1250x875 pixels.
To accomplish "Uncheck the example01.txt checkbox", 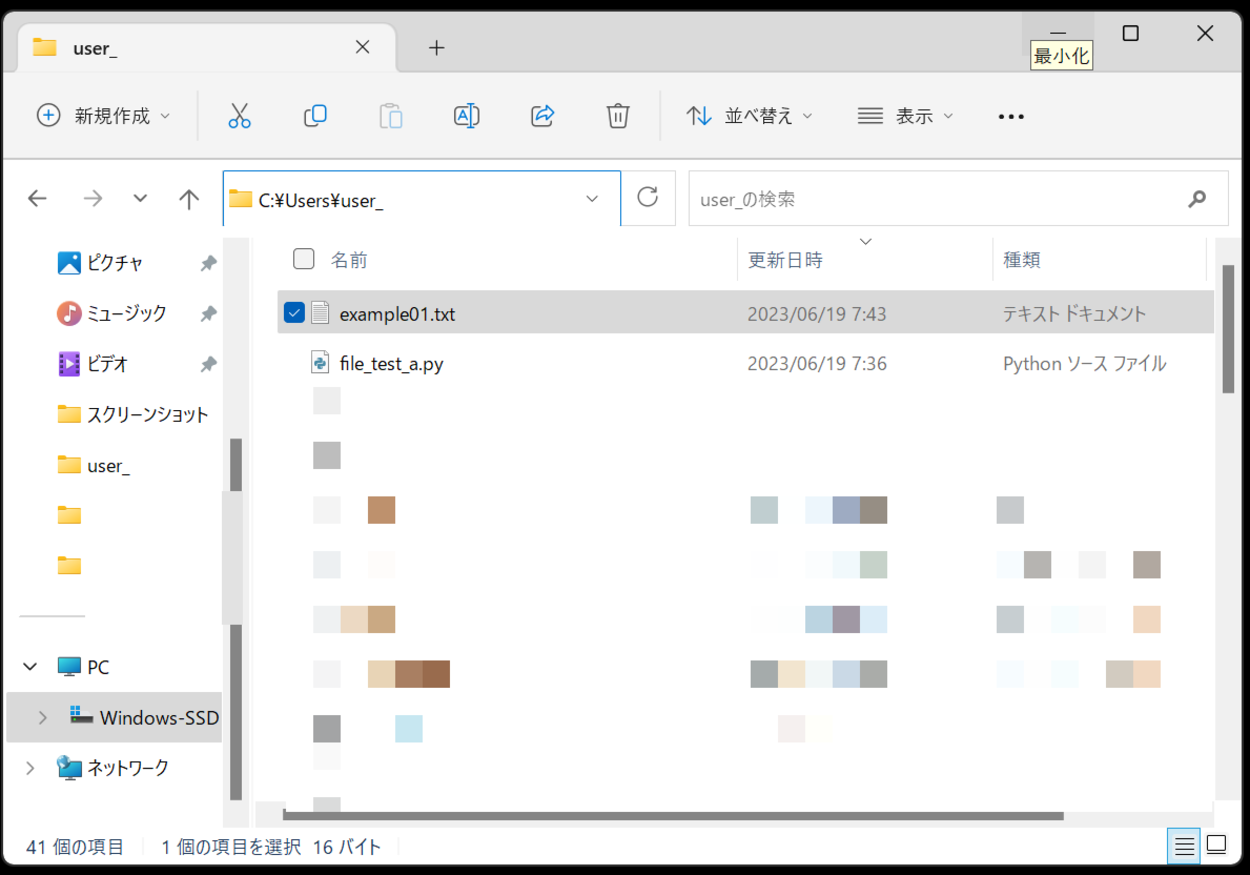I will tap(294, 313).
